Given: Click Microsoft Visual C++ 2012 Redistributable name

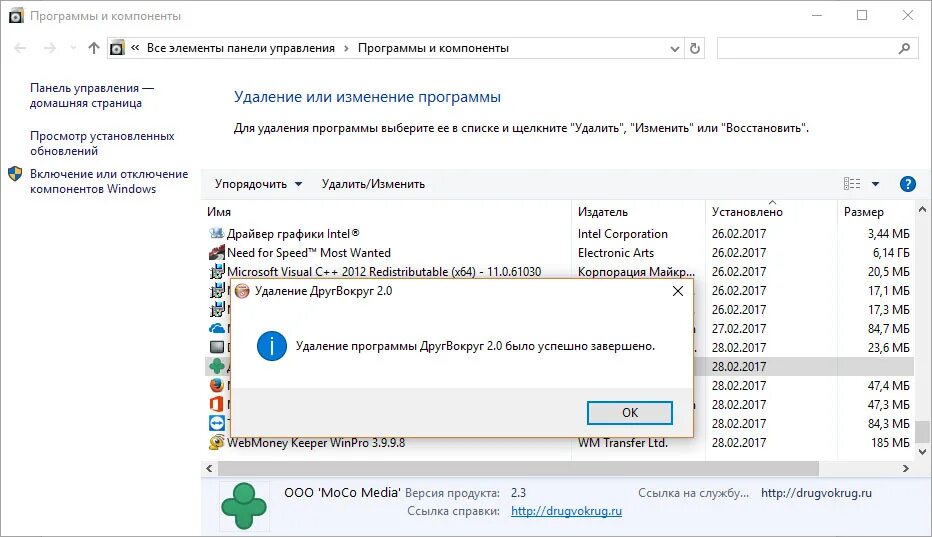Looking at the screenshot, I should [x=384, y=272].
